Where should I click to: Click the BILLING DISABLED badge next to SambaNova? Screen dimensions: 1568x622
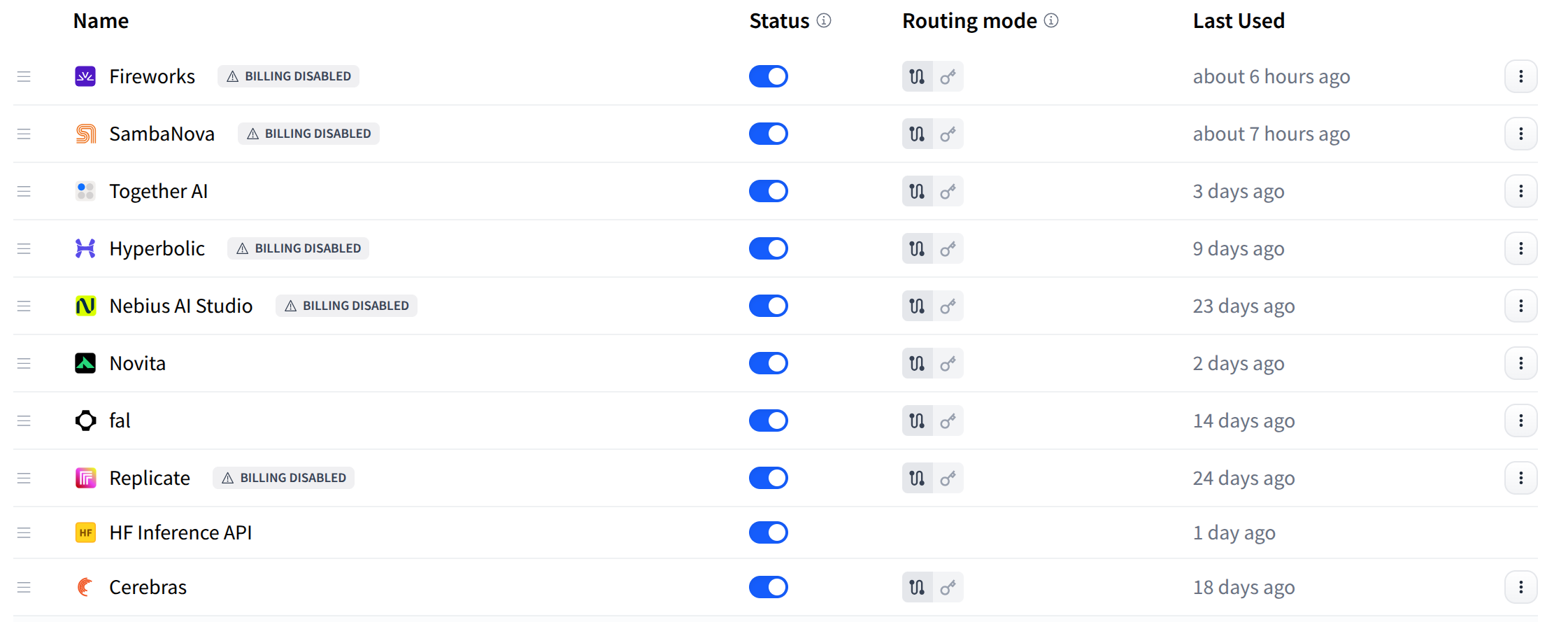(x=308, y=134)
